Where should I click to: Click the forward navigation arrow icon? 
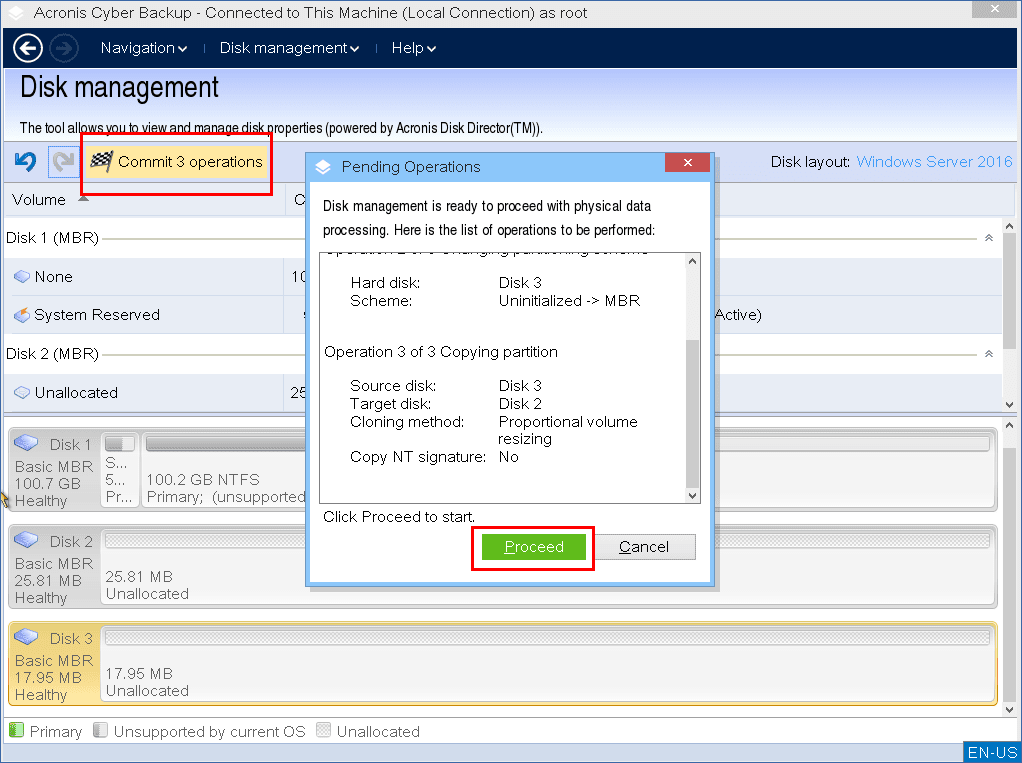point(64,48)
